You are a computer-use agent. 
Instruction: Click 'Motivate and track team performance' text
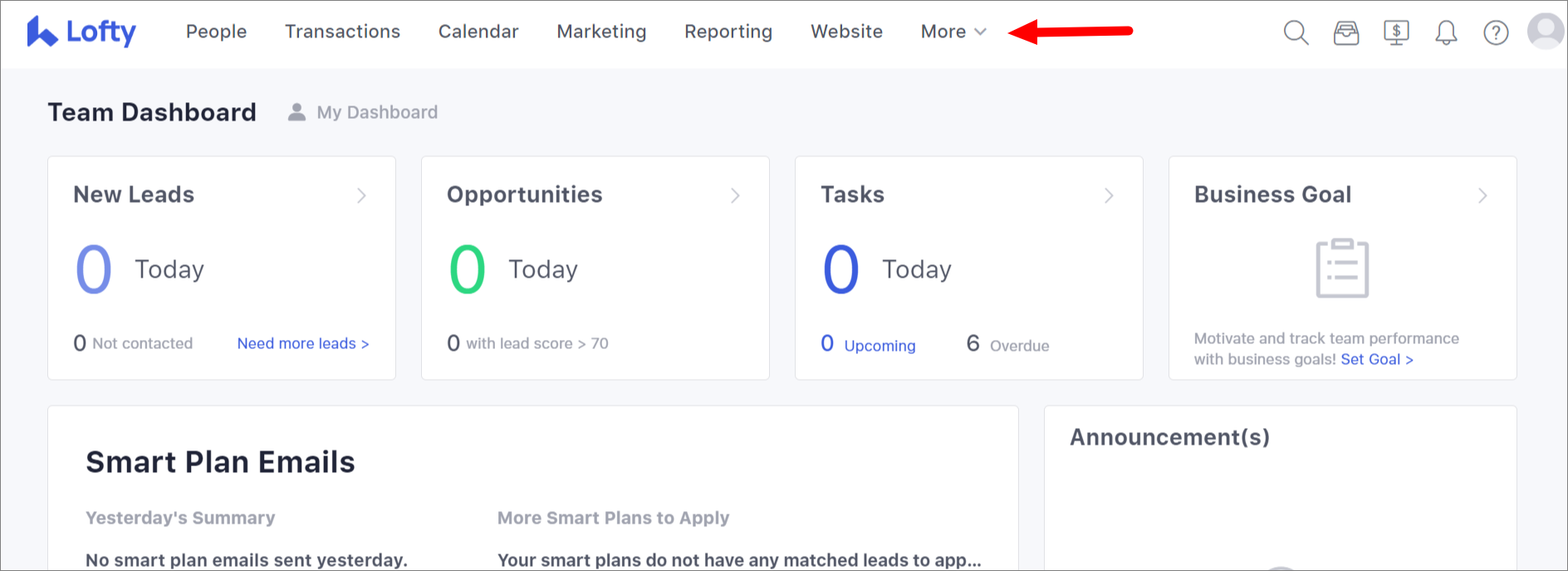(1326, 338)
